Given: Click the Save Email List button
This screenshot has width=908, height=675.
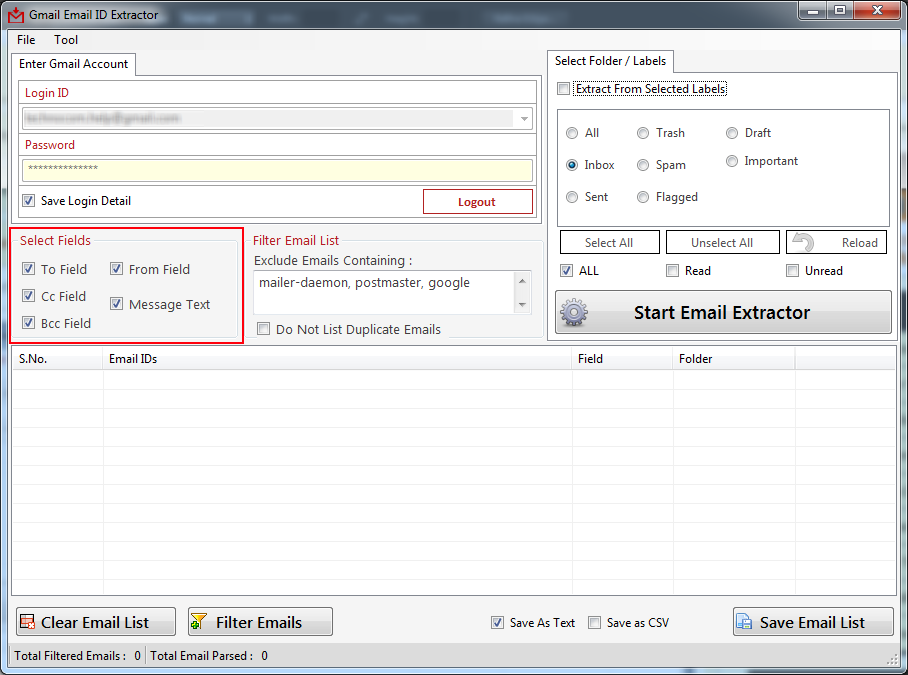Looking at the screenshot, I should pos(813,622).
